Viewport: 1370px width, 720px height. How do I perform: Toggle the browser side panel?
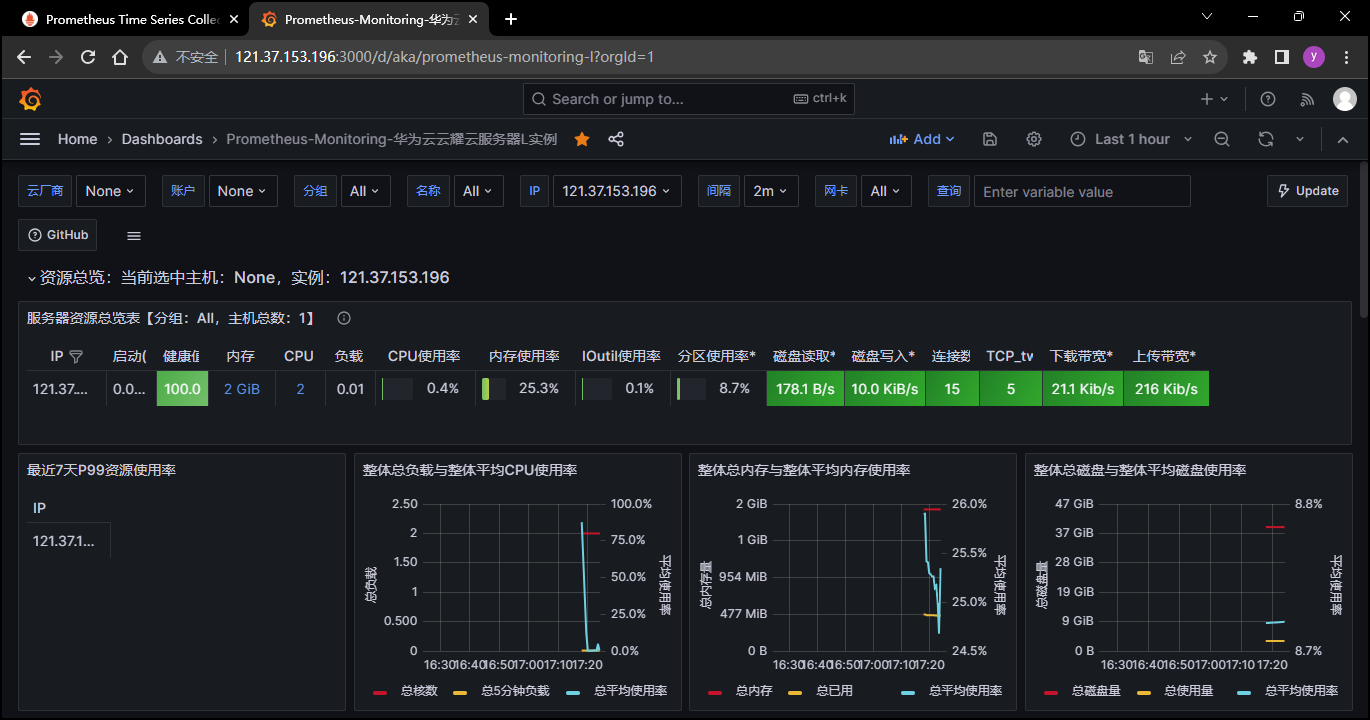tap(1282, 57)
